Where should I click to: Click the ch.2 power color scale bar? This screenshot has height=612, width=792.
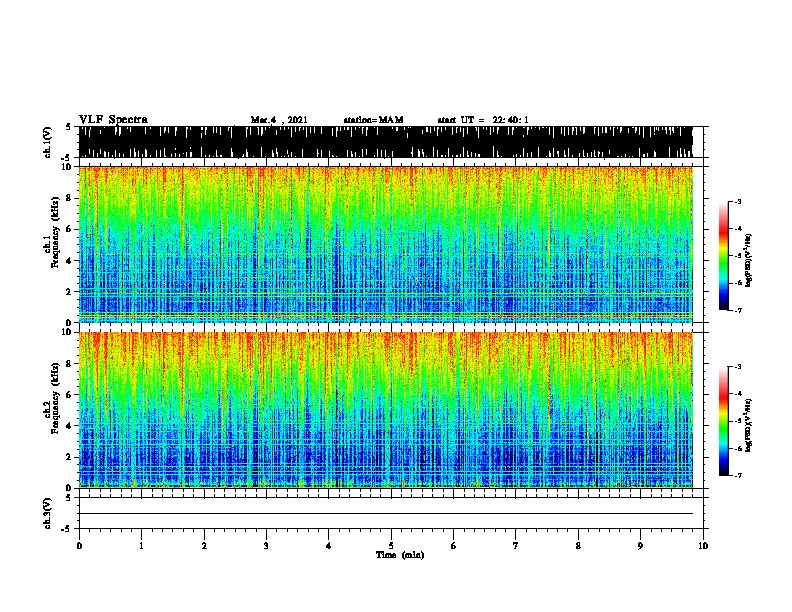724,421
